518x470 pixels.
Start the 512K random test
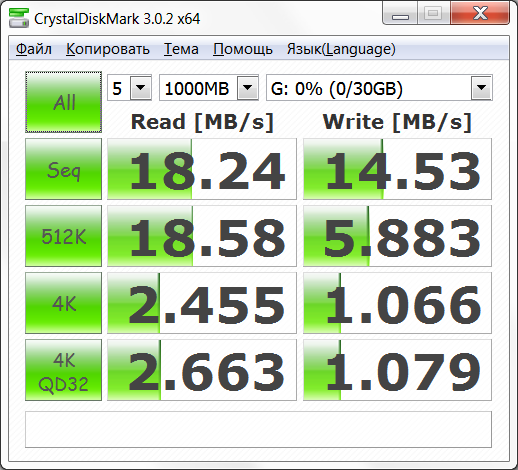pyautogui.click(x=63, y=236)
